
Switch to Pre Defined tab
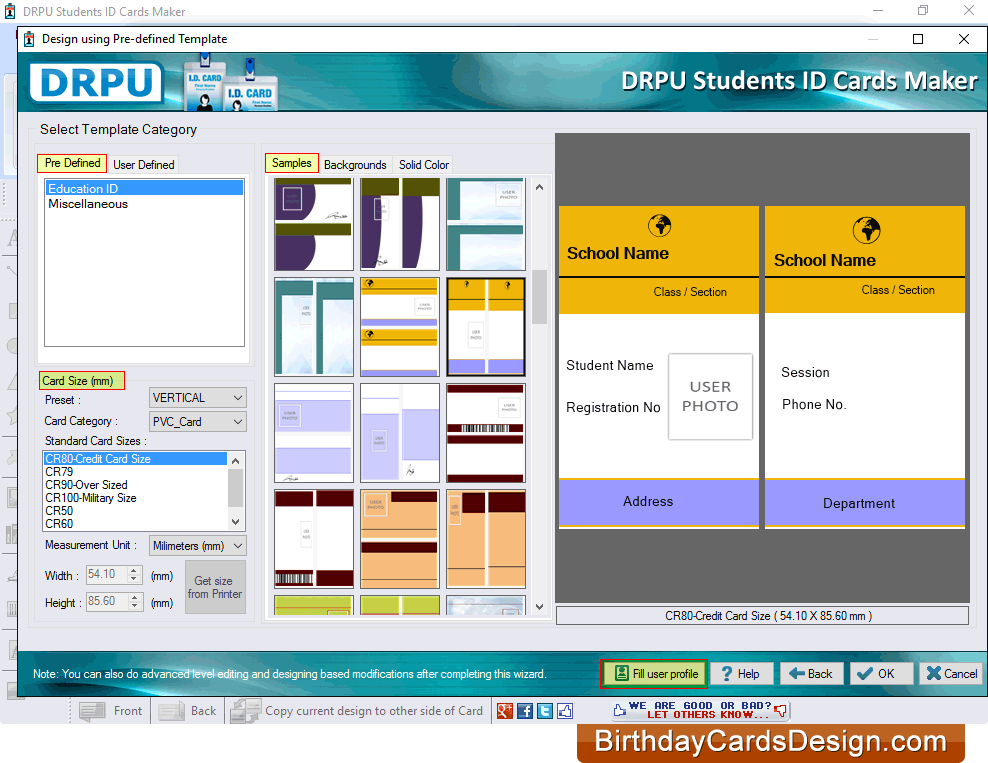point(72,163)
